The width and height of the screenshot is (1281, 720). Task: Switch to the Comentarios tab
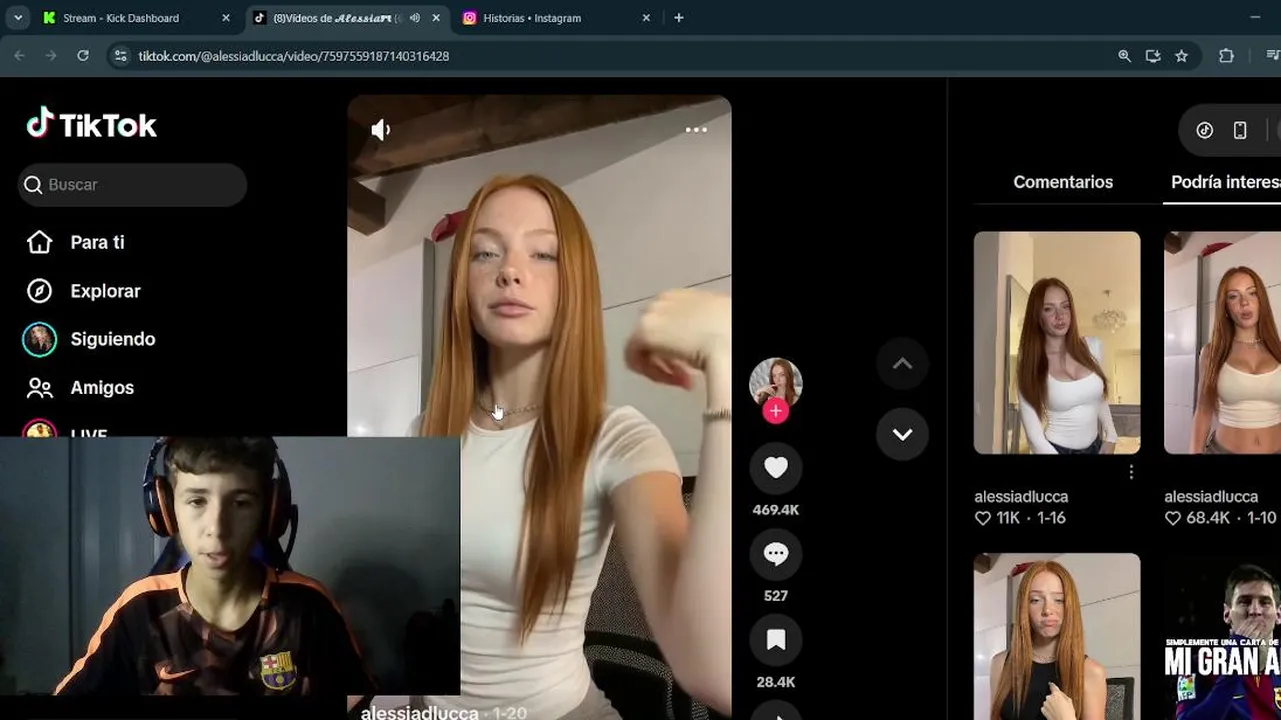1063,182
